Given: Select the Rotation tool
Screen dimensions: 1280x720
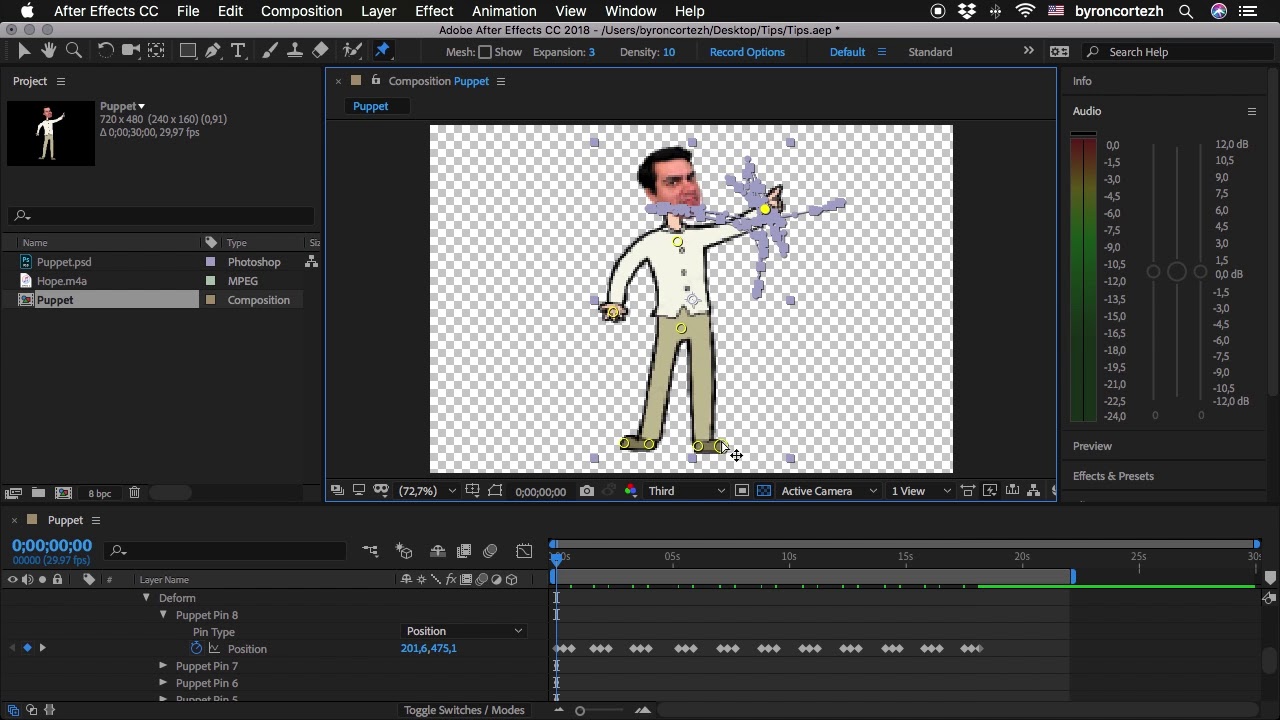Looking at the screenshot, I should click(x=105, y=51).
